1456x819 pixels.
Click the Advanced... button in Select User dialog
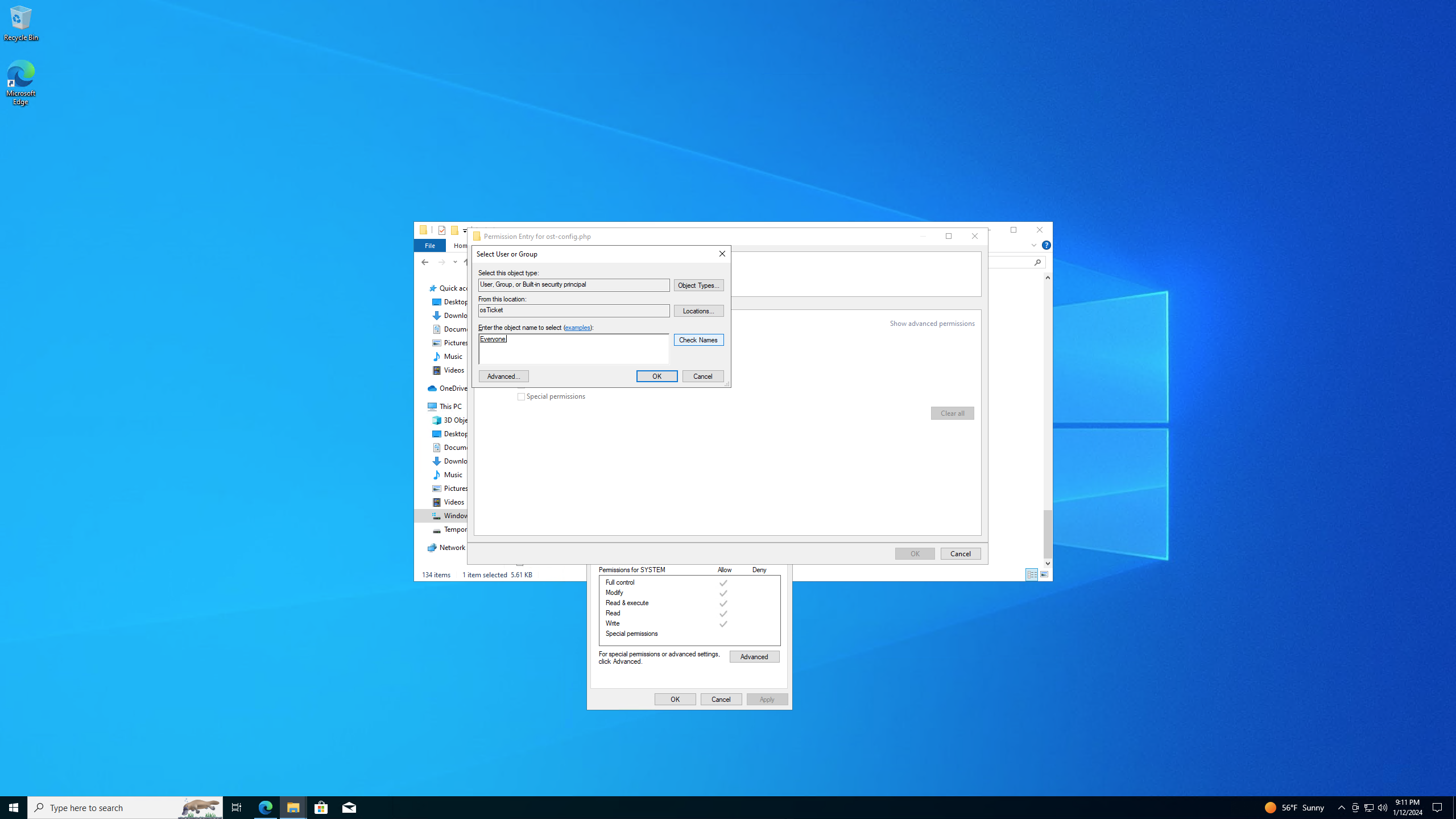point(503,376)
